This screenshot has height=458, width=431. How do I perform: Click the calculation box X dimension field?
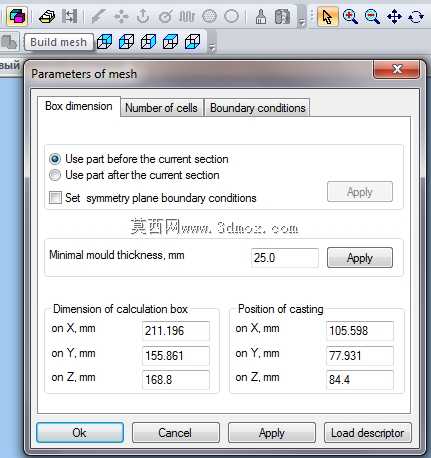tap(176, 331)
